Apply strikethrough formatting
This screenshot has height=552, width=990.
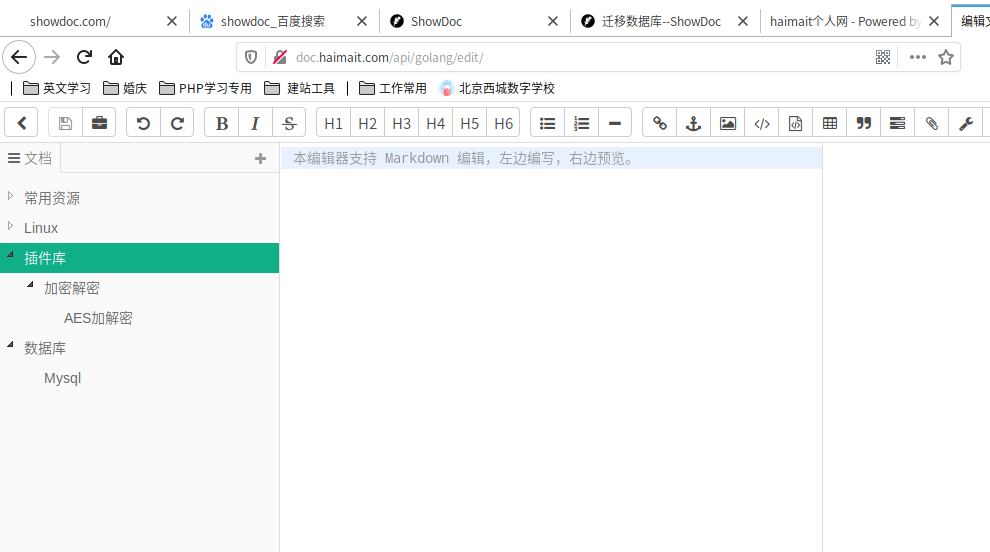point(289,123)
